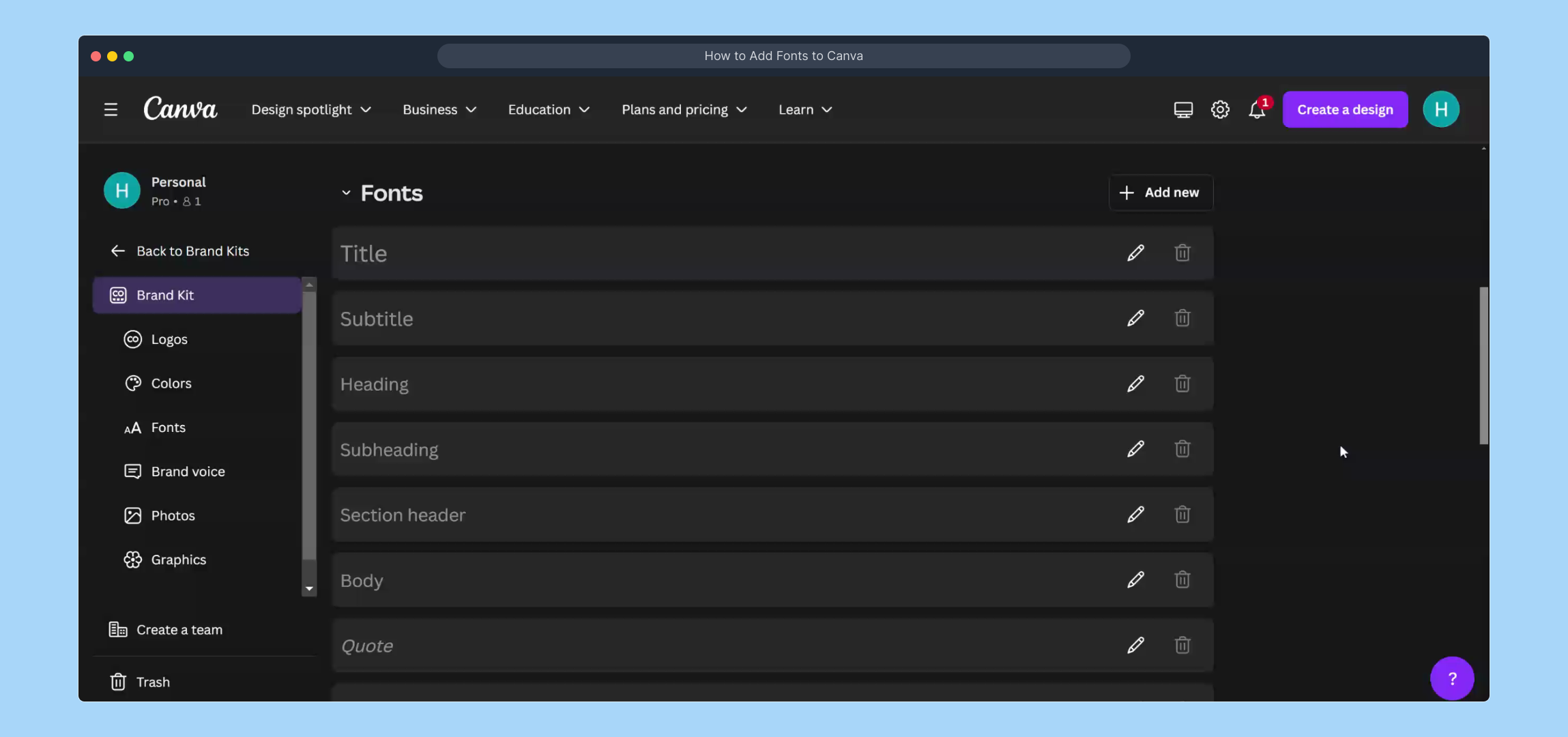Add a new font with Add new

coord(1160,192)
